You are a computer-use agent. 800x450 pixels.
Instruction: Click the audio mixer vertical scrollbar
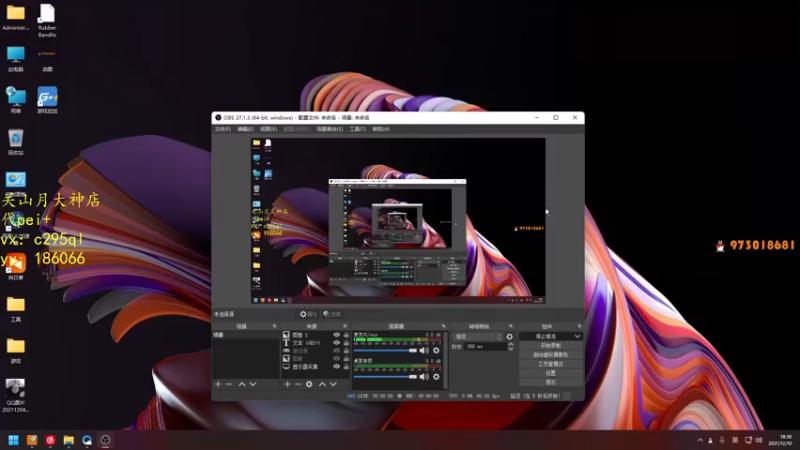(x=445, y=360)
